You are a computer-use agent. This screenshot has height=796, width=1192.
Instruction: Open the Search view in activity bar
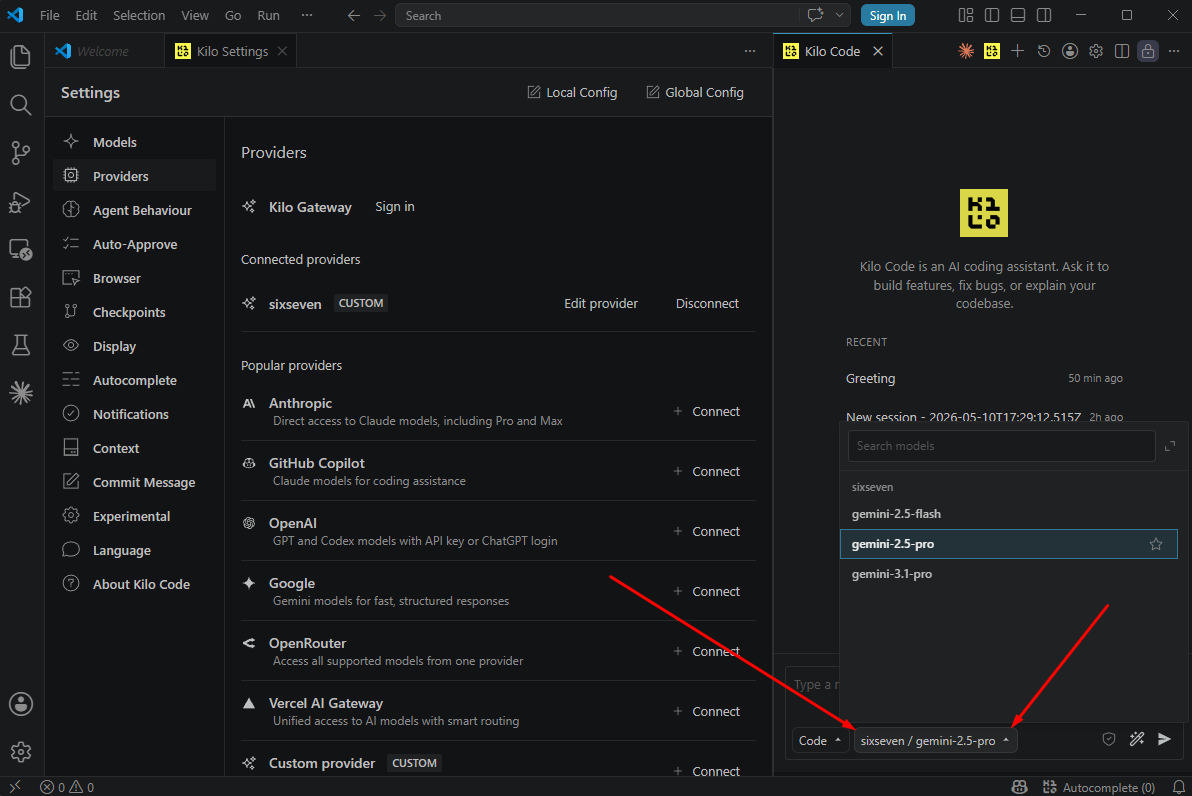21,105
